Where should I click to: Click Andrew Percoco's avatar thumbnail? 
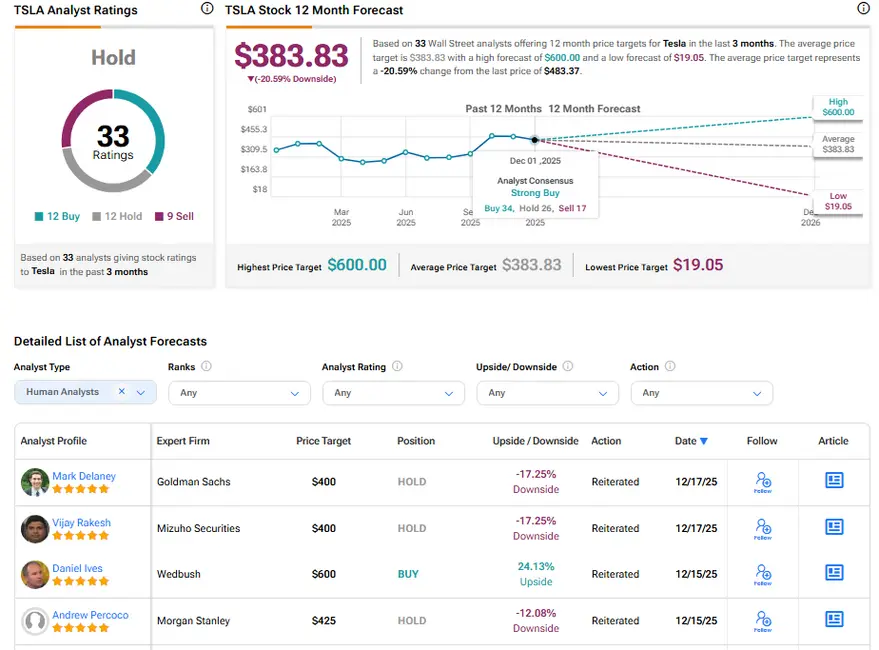35,621
